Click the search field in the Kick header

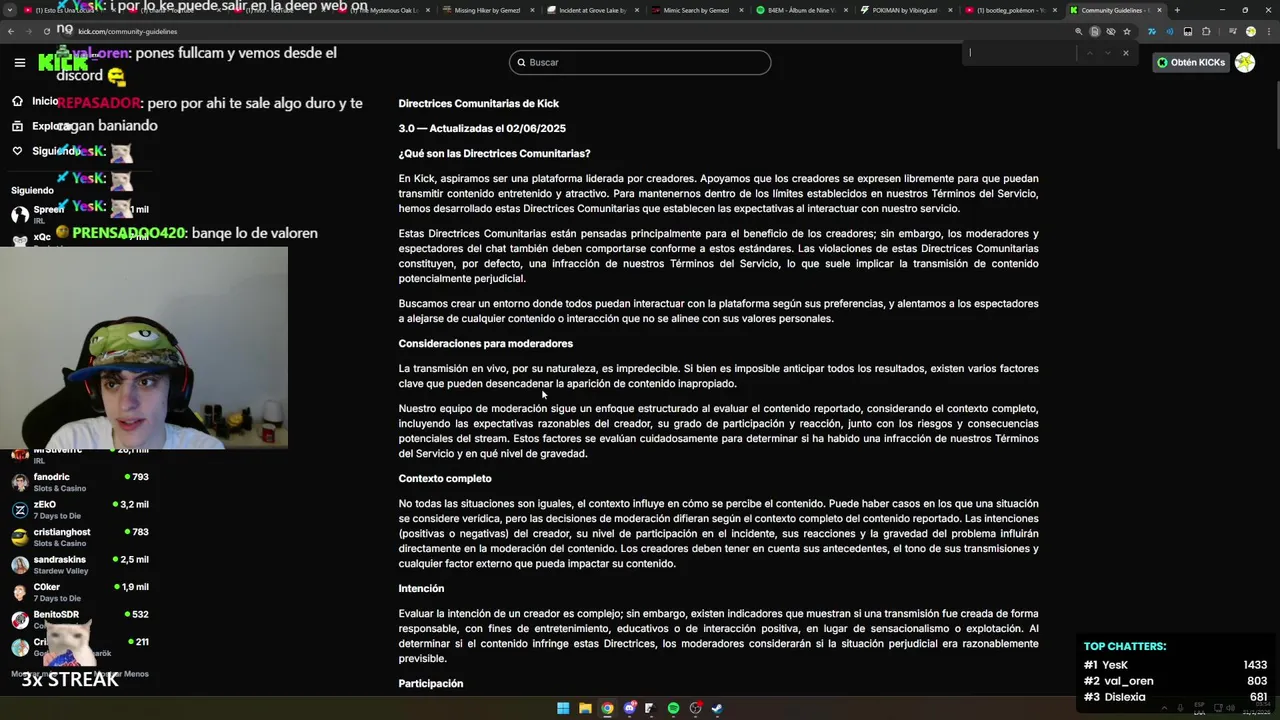point(640,62)
